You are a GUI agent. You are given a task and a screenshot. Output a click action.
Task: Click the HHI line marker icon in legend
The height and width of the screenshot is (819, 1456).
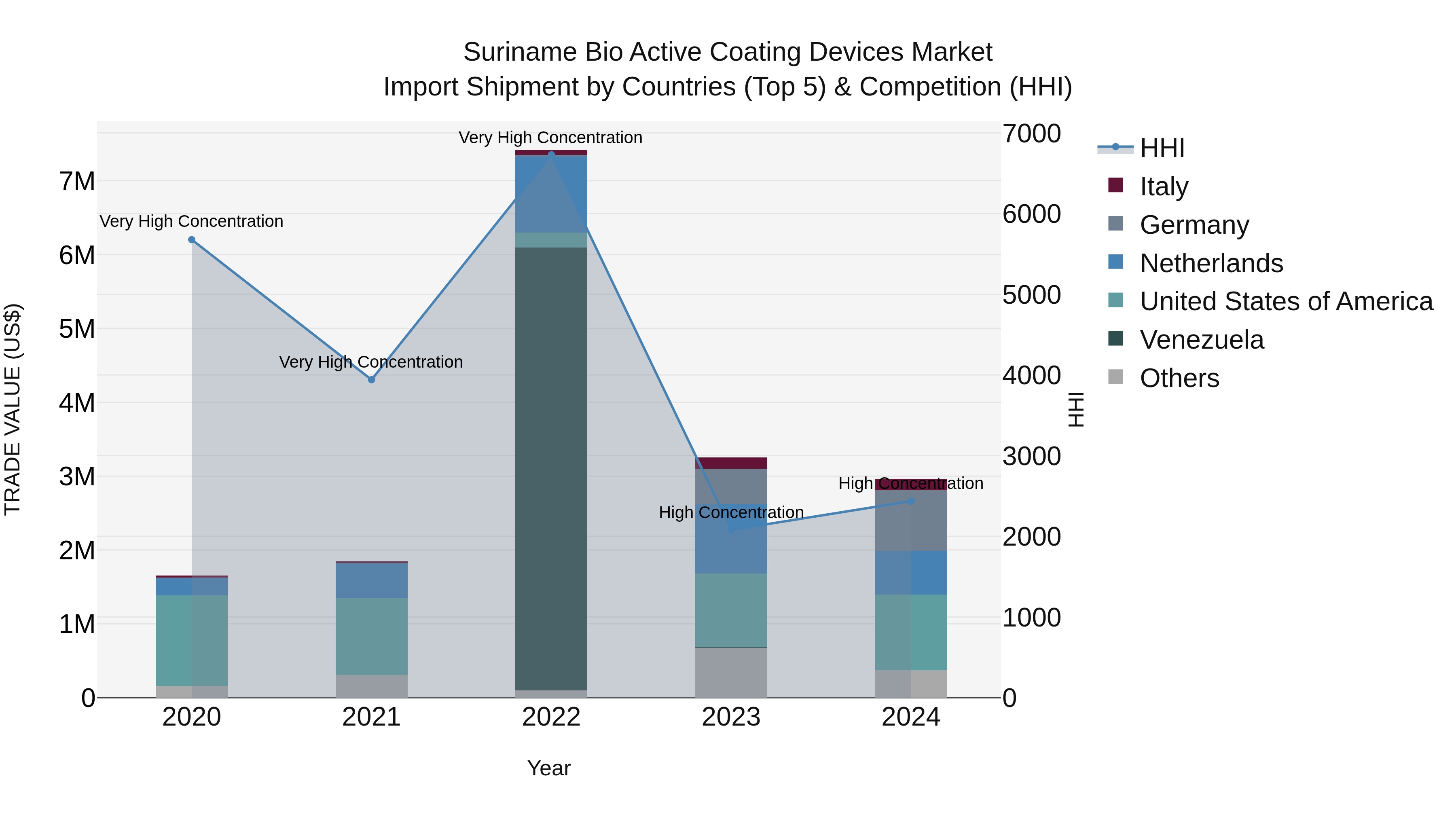[1116, 148]
